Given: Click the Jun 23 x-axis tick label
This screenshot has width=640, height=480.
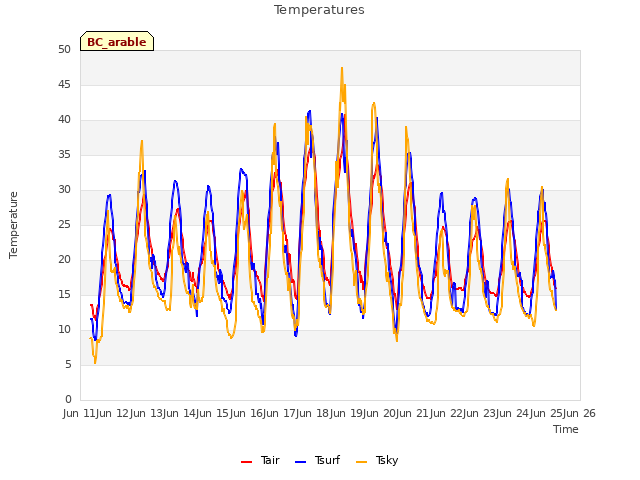Looking at the screenshot, I should click(x=478, y=413).
